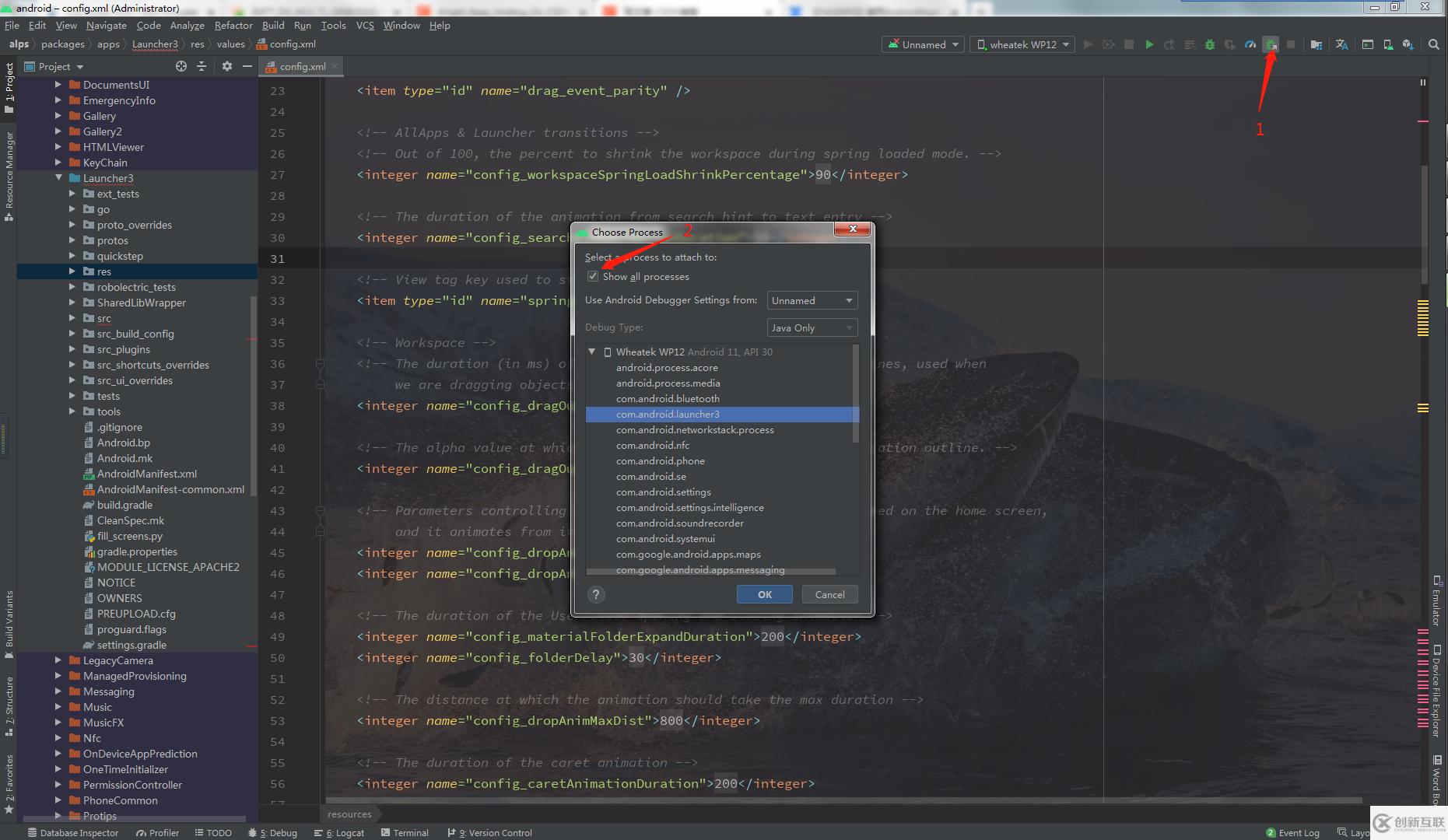Click Attach Debugger to Android Process icon
The height and width of the screenshot is (840, 1448).
pyautogui.click(x=1270, y=45)
